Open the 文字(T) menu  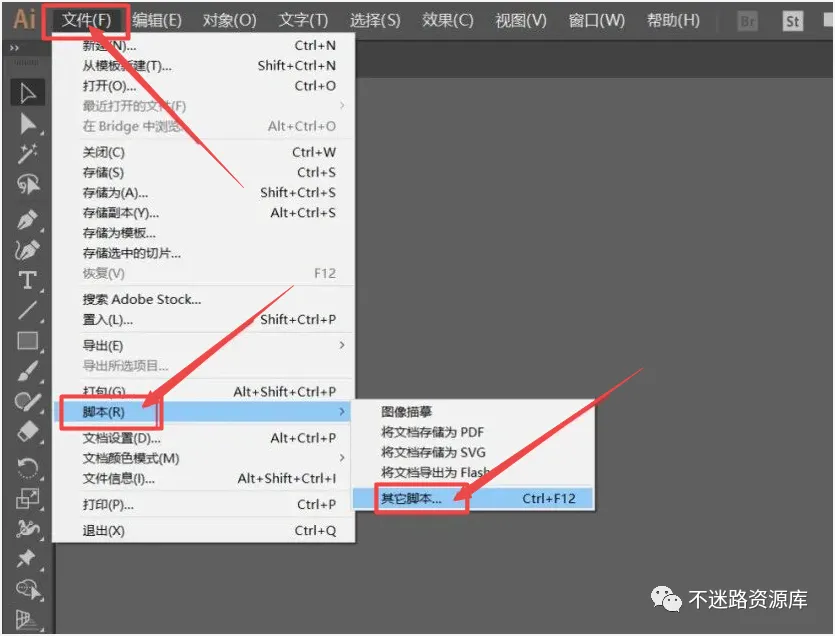click(304, 21)
